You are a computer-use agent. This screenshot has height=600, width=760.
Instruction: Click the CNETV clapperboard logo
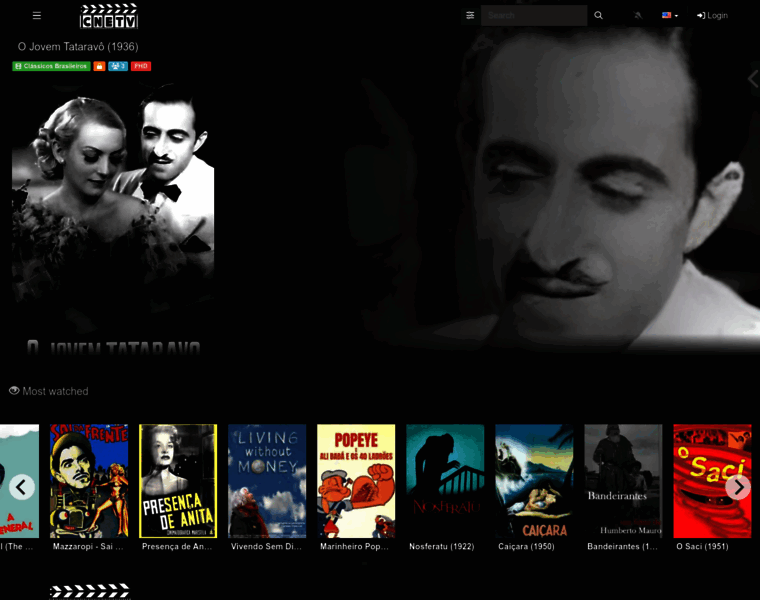[x=109, y=16]
